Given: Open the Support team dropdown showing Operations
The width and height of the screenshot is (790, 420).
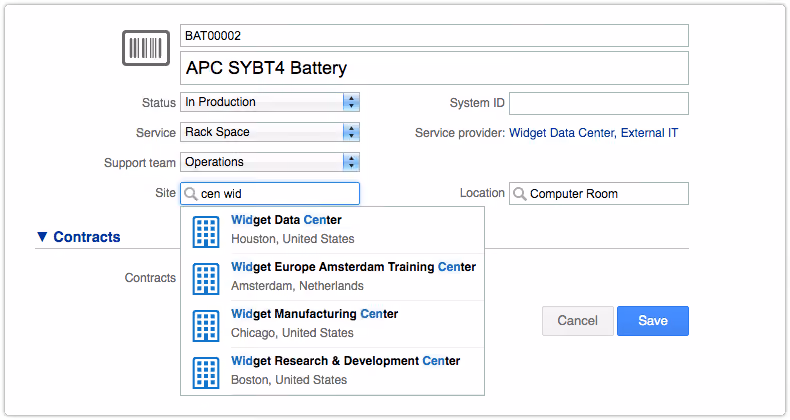Looking at the screenshot, I should point(270,162).
